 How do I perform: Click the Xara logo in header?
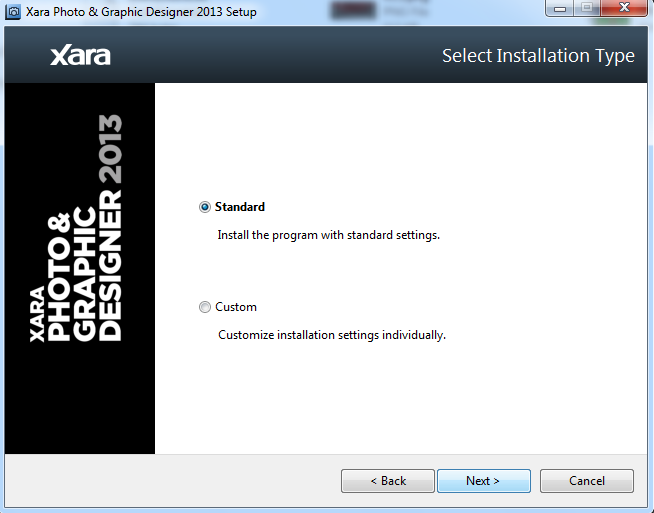(80, 56)
